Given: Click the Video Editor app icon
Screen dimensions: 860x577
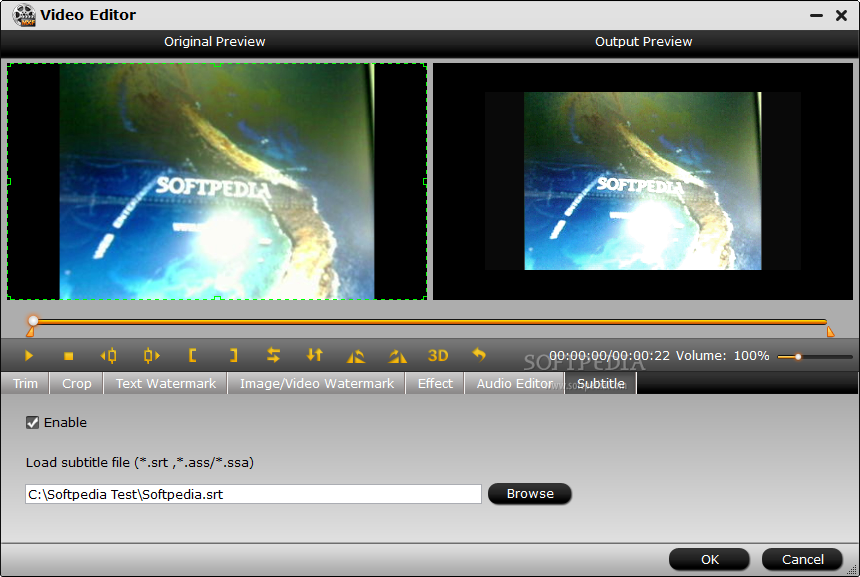Looking at the screenshot, I should [x=24, y=15].
